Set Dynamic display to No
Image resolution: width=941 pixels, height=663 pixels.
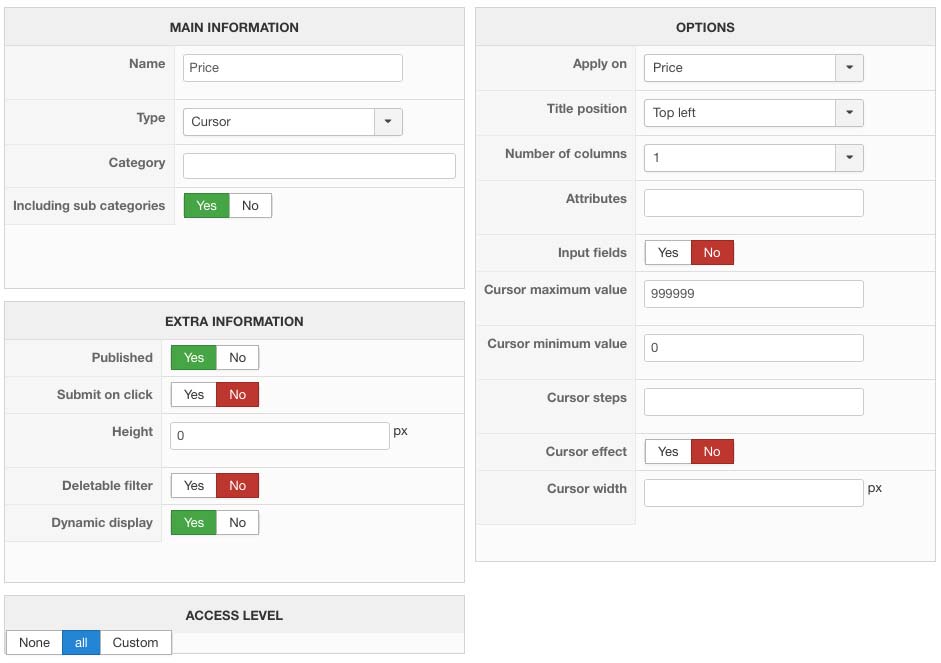tap(237, 523)
